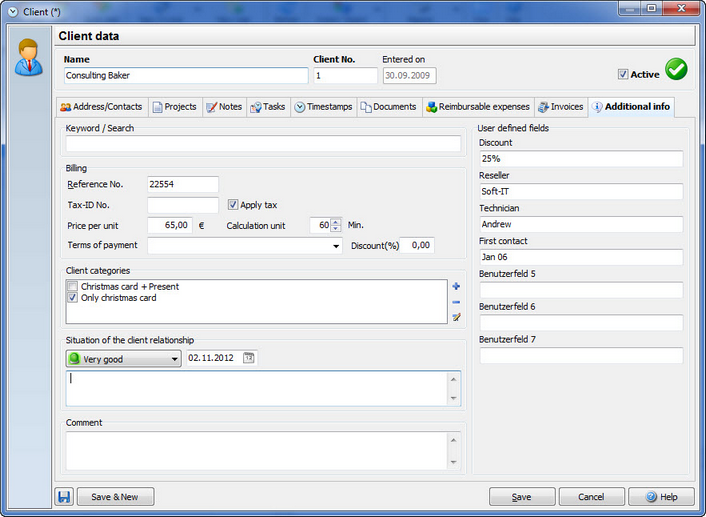The height and width of the screenshot is (517, 706).
Task: Toggle the Active checkbox
Action: (623, 75)
